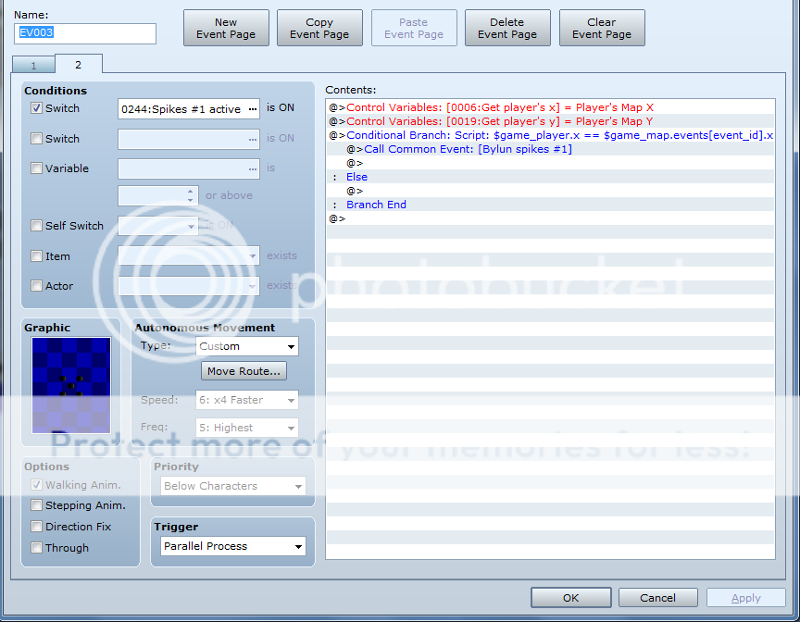Screen dimensions: 800x622
Task: Enable the Item condition checkbox
Action: (x=37, y=256)
